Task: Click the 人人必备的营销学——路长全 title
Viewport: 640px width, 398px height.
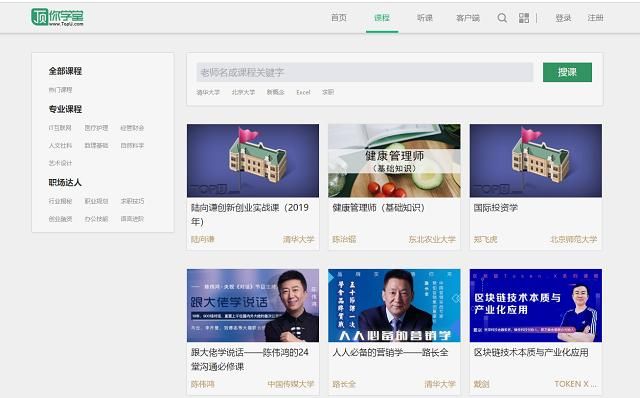Action: (x=390, y=352)
